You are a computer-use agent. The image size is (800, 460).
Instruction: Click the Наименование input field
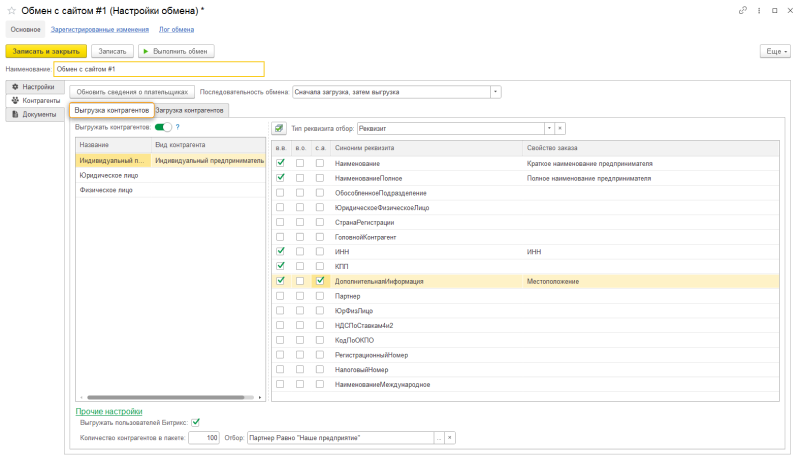point(159,69)
